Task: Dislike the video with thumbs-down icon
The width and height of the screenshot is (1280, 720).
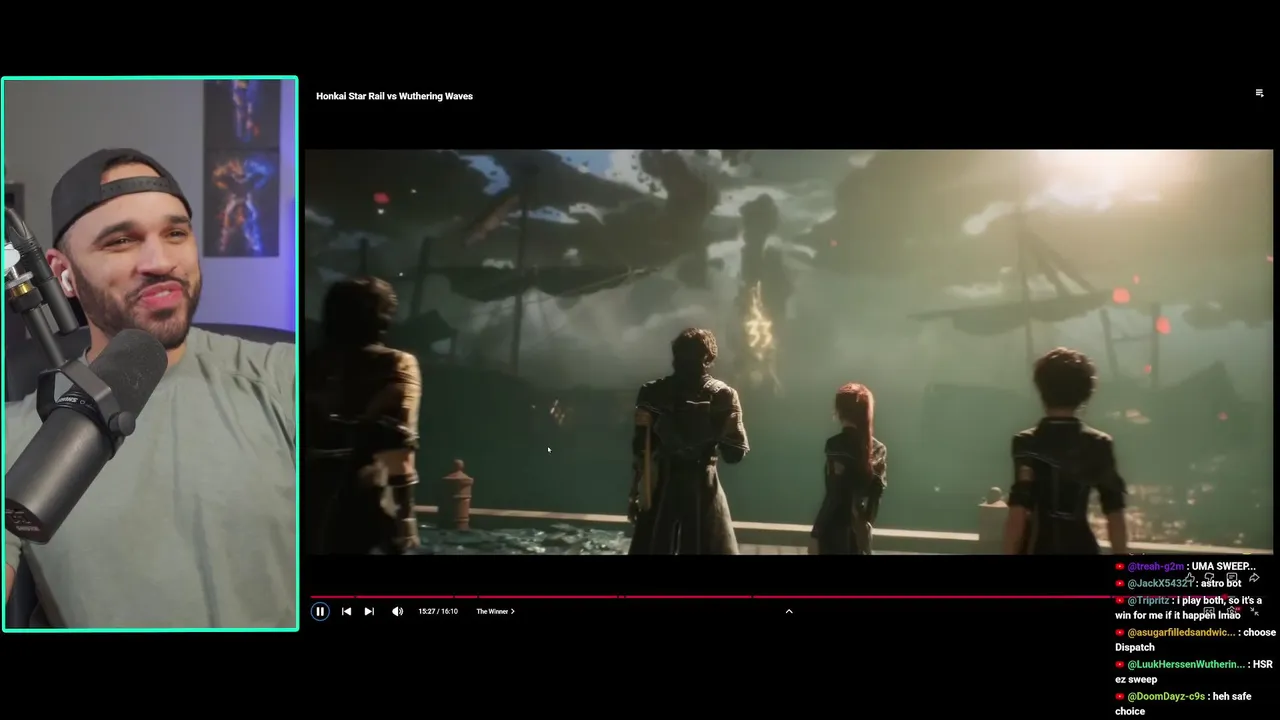Action: [1209, 577]
